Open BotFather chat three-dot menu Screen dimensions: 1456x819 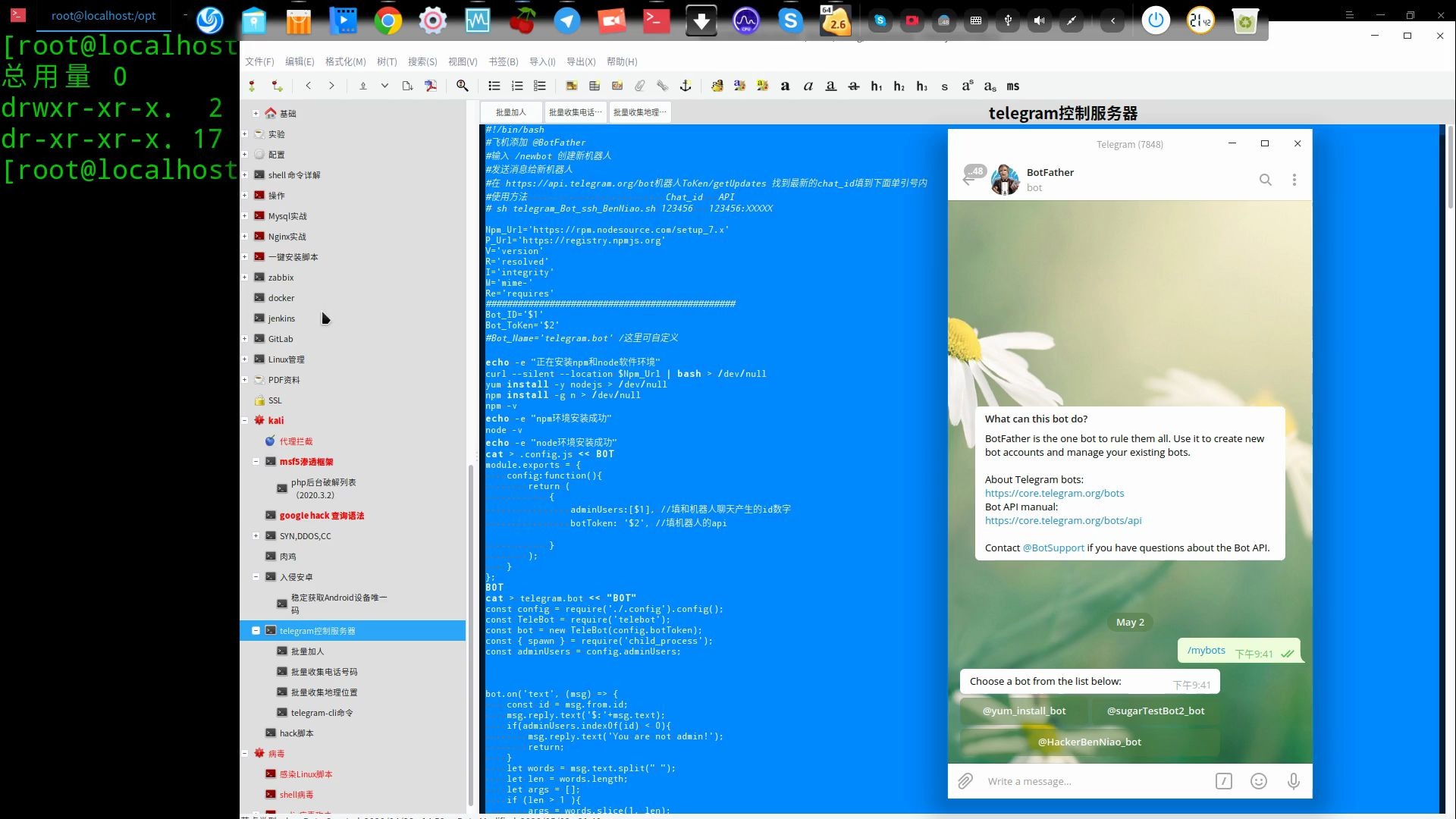pyautogui.click(x=1294, y=180)
